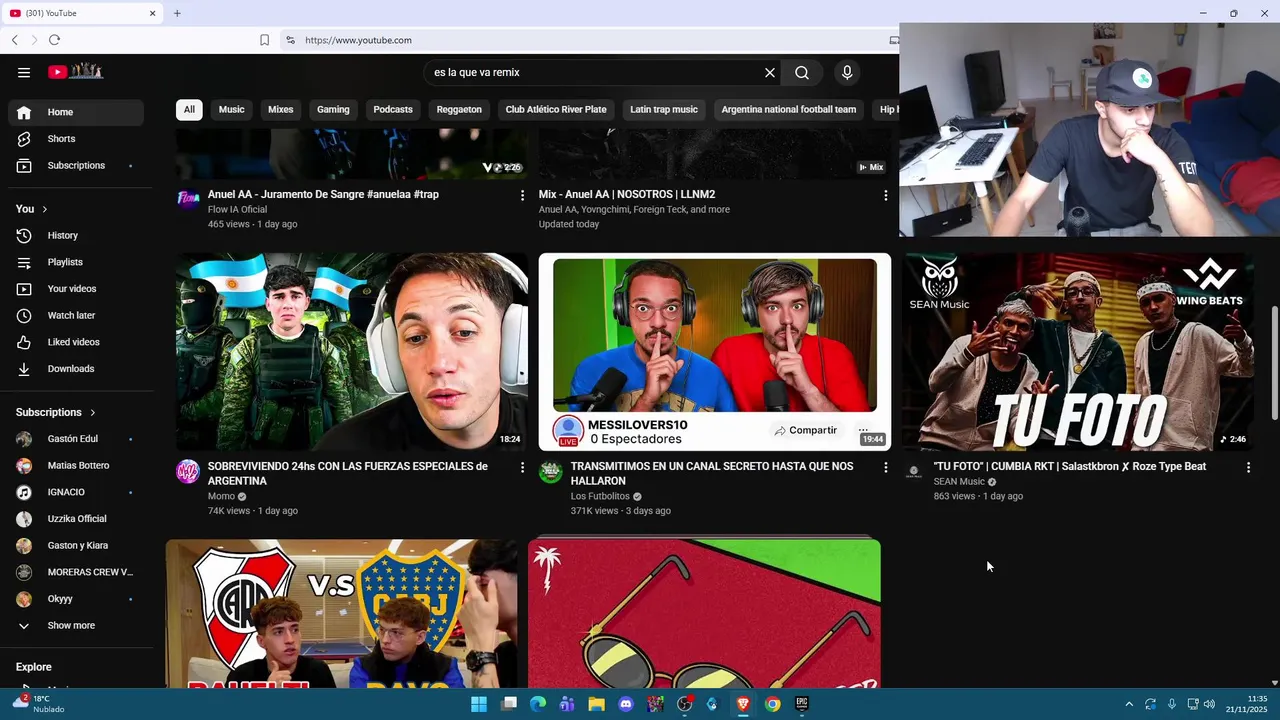Clear the search text with X
Screen dimensions: 1280x720
[x=770, y=72]
